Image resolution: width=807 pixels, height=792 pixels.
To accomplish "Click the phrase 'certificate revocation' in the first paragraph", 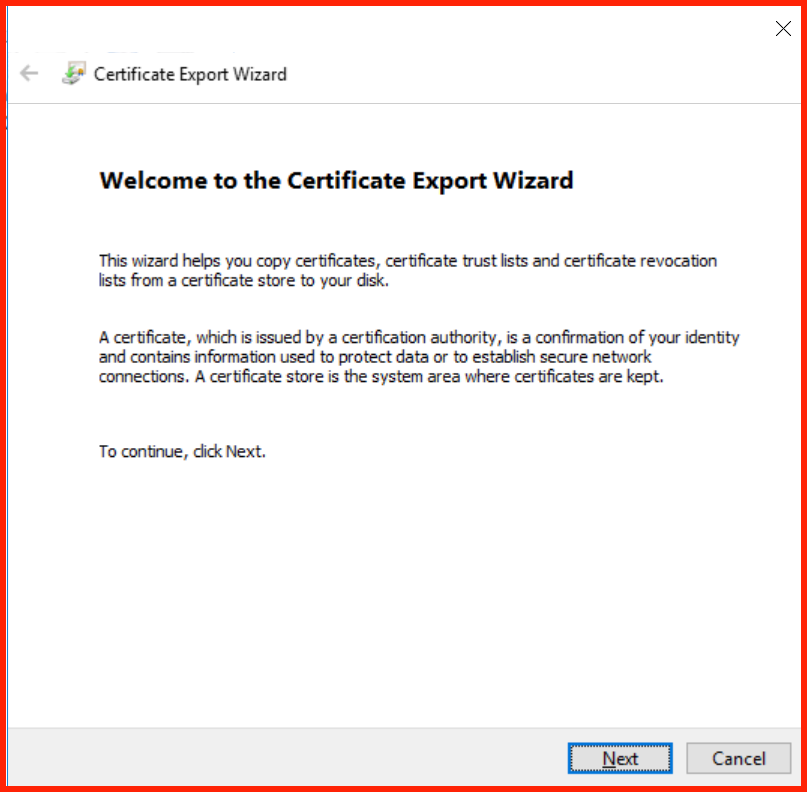I will pyautogui.click(x=640, y=261).
